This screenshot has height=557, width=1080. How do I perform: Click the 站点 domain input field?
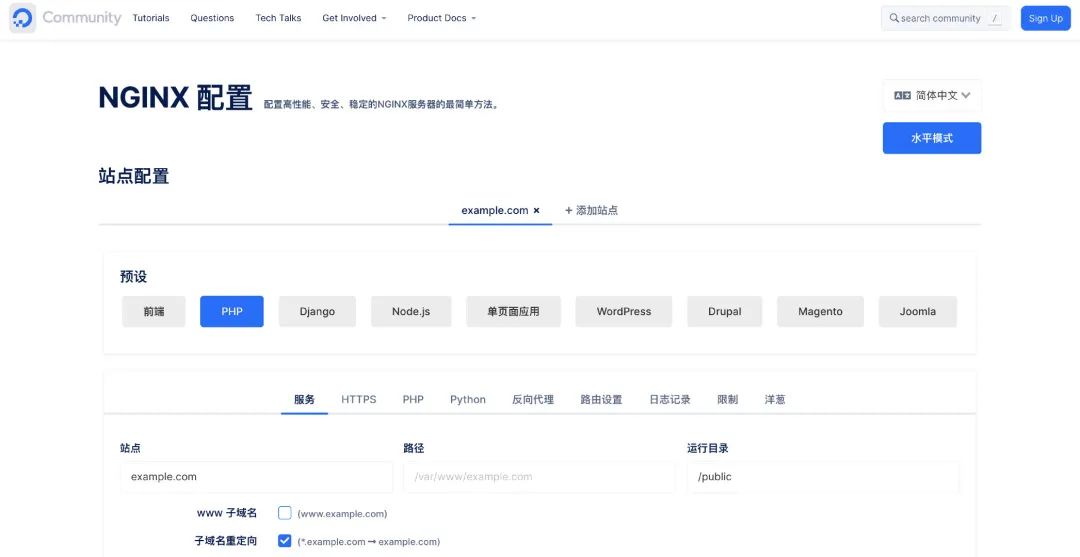click(256, 476)
